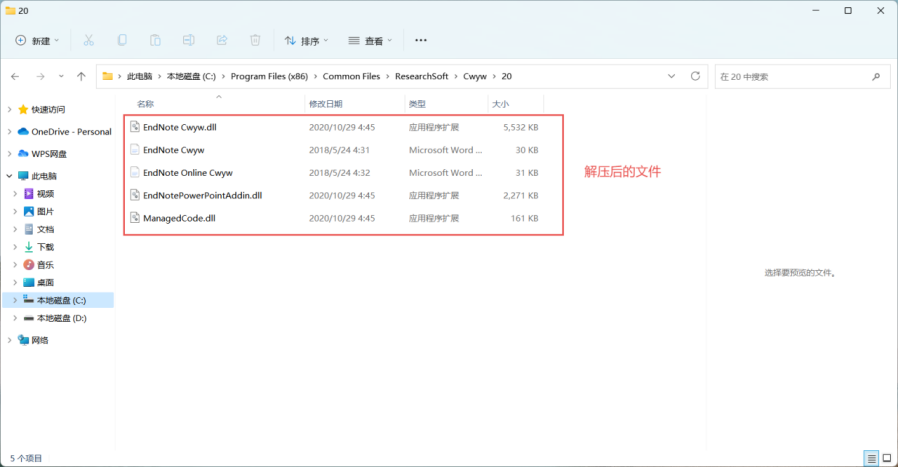The width and height of the screenshot is (898, 467).
Task: Switch to large icons view in status bar
Action: [887, 458]
